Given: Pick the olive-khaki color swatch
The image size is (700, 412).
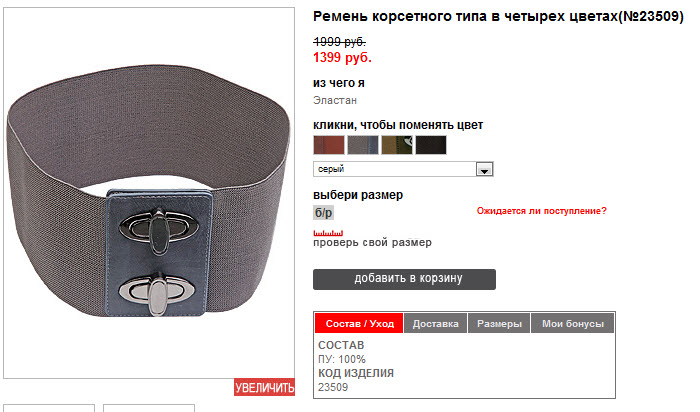Looking at the screenshot, I should pos(397,145).
